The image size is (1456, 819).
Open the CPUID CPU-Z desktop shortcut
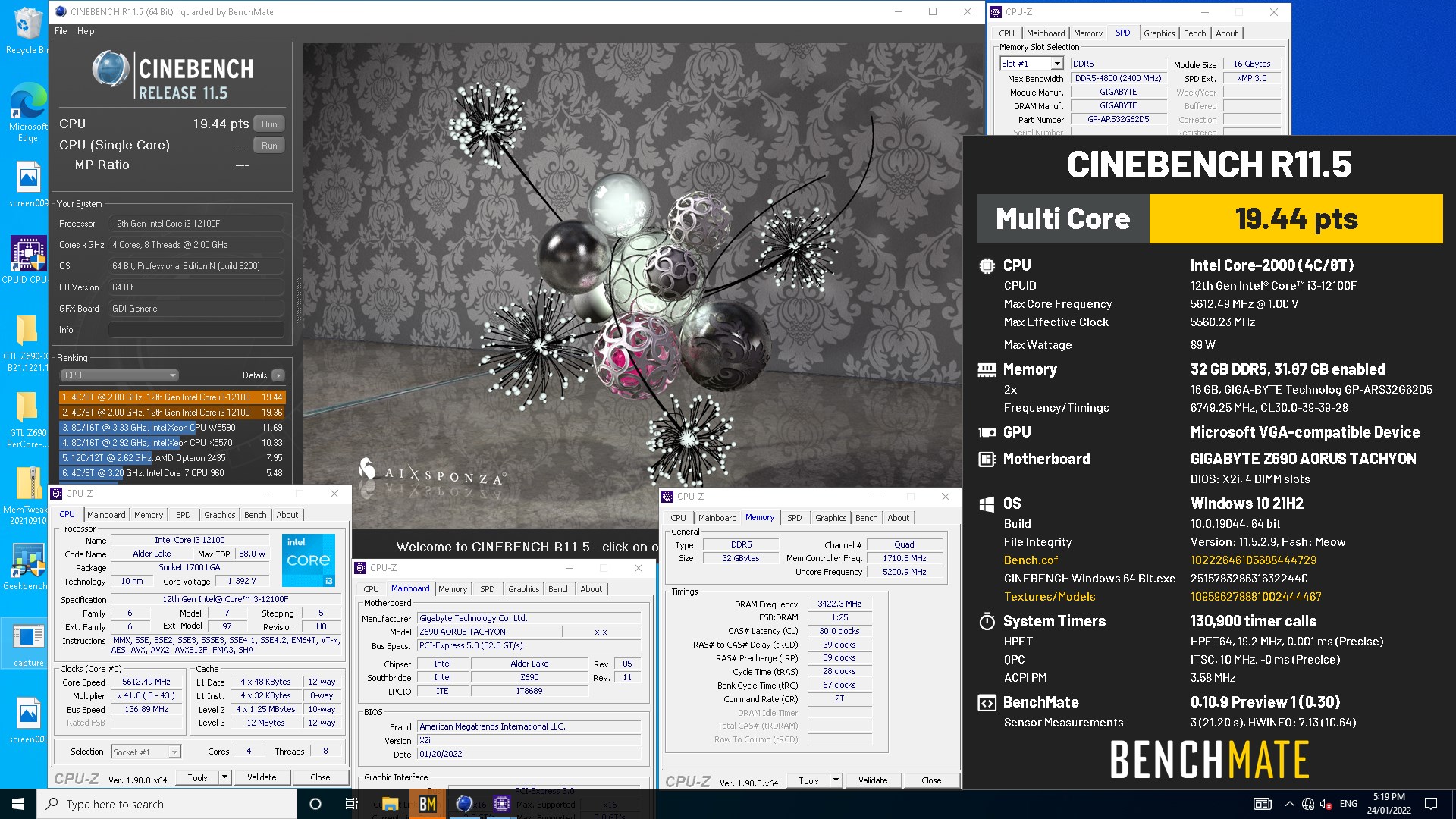click(x=28, y=260)
